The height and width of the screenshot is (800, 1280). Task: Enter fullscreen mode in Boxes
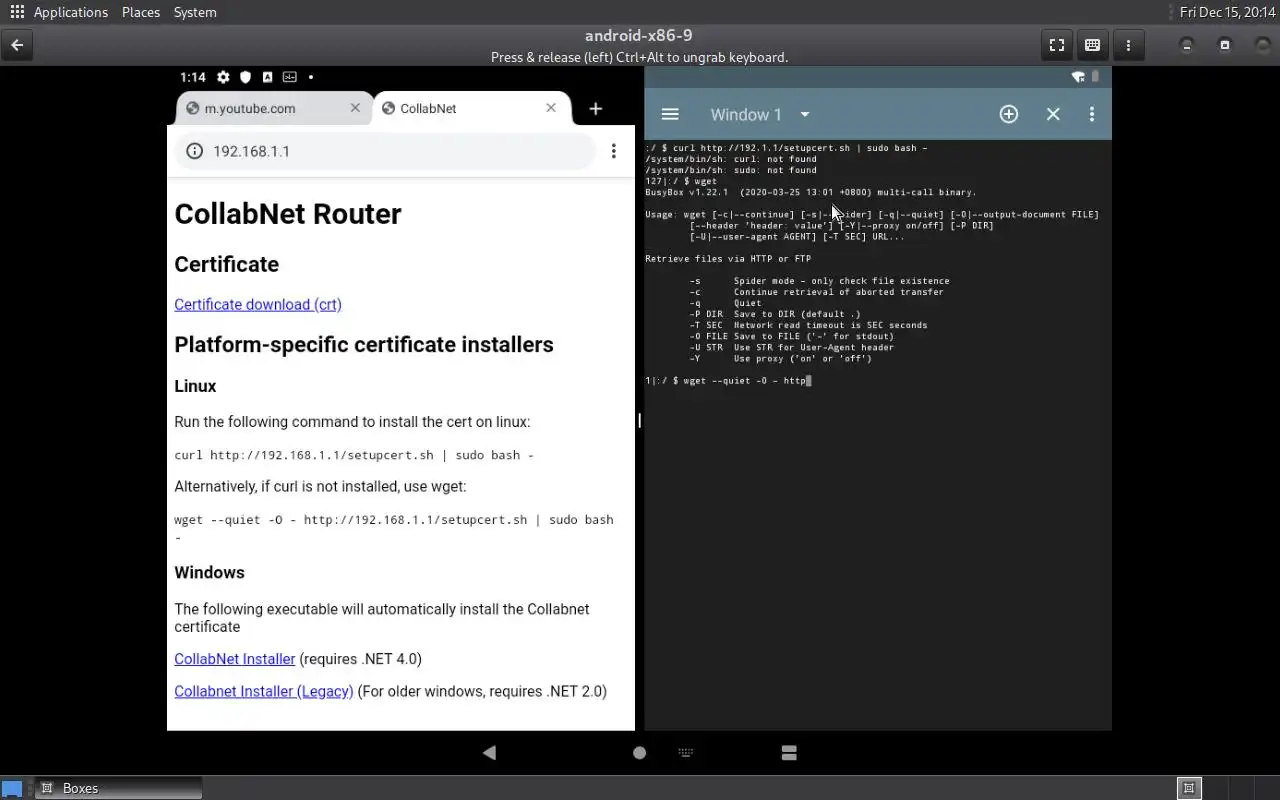pos(1056,45)
